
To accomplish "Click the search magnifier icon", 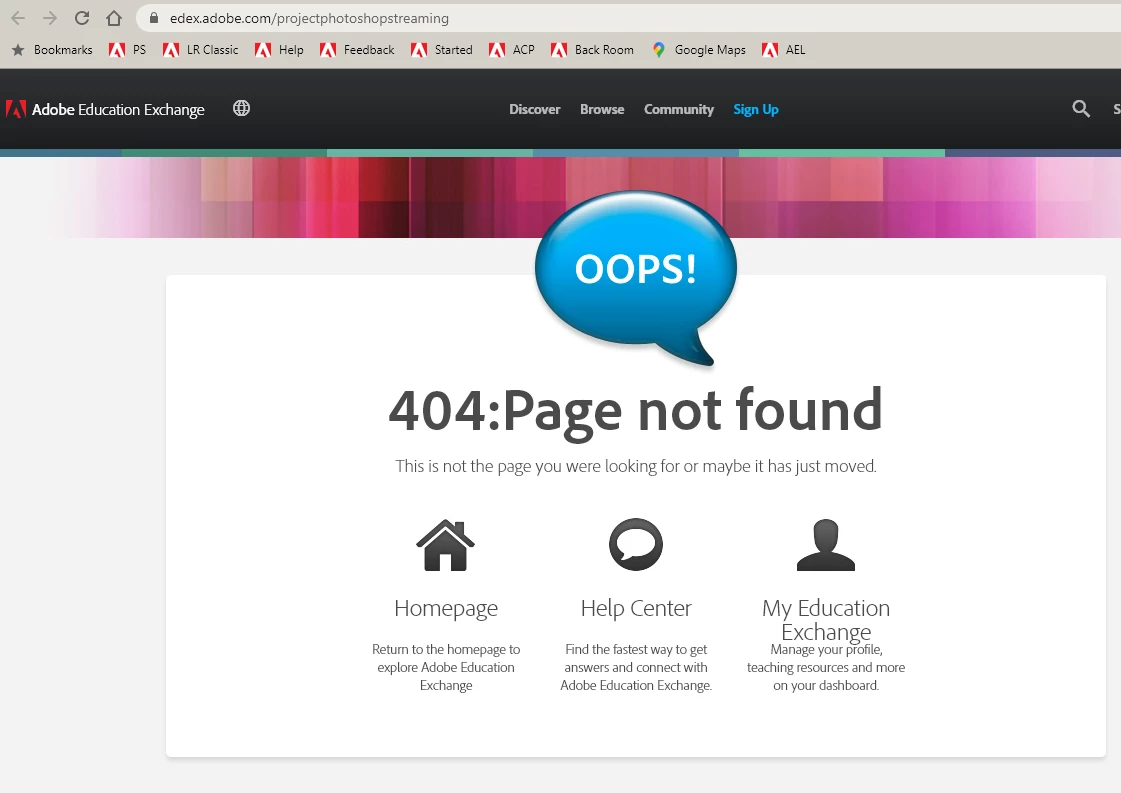I will [1081, 109].
